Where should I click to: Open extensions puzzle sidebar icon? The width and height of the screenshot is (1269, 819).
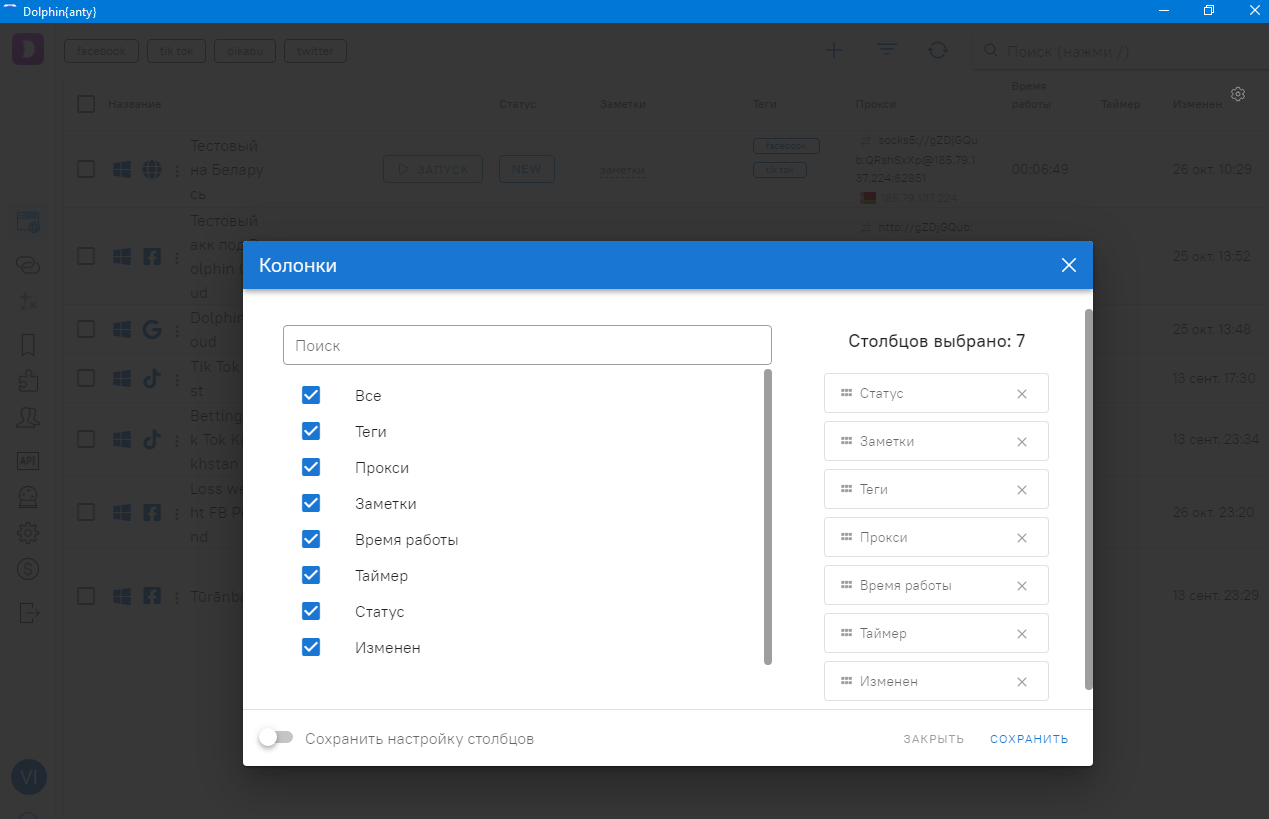click(x=28, y=381)
